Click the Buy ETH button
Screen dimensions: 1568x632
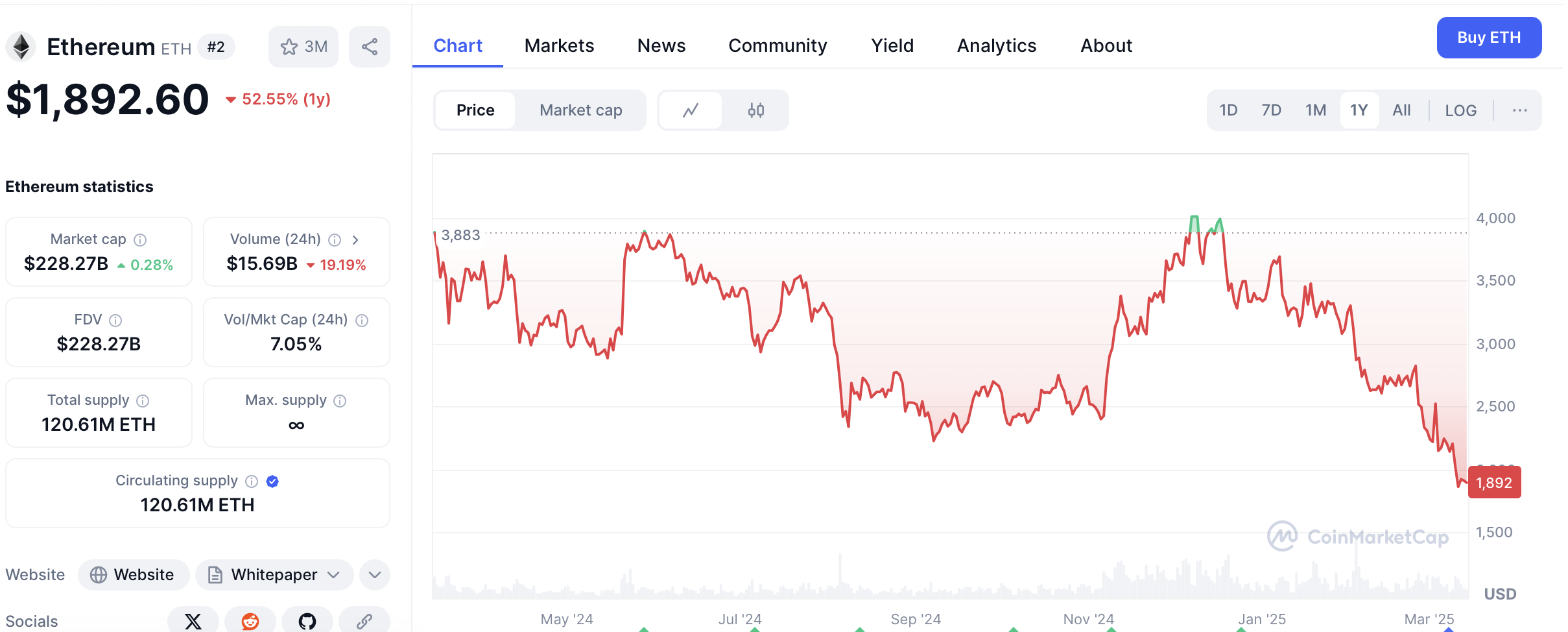[x=1489, y=38]
